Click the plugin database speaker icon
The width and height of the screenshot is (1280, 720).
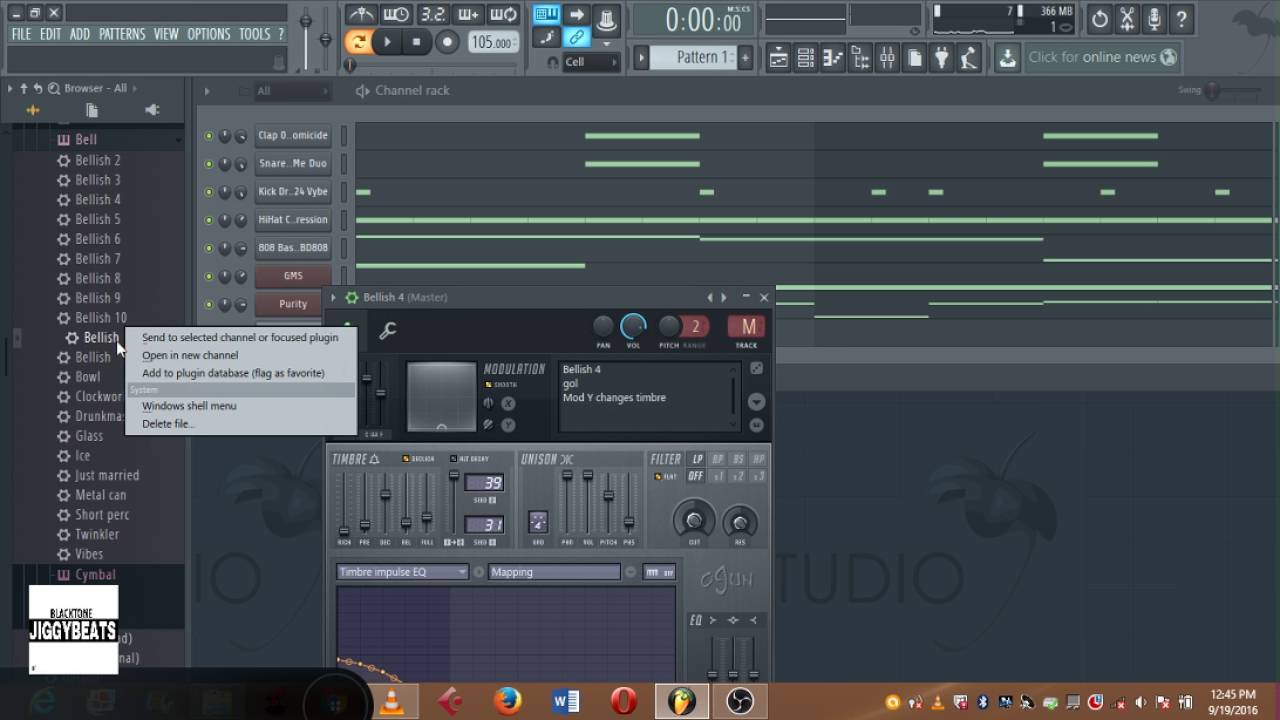(152, 110)
